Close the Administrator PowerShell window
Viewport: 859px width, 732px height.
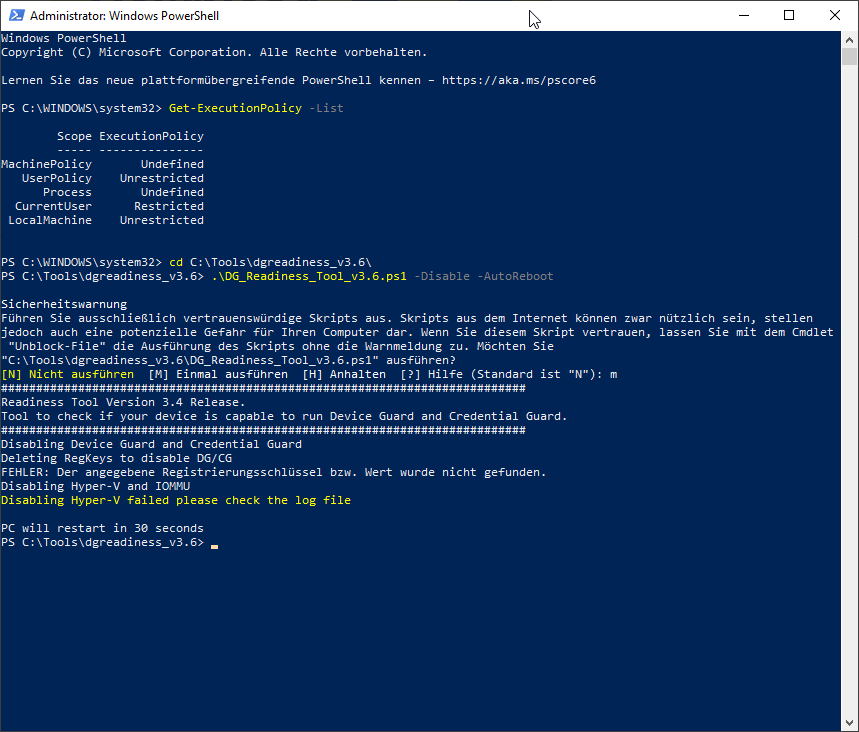click(x=835, y=16)
